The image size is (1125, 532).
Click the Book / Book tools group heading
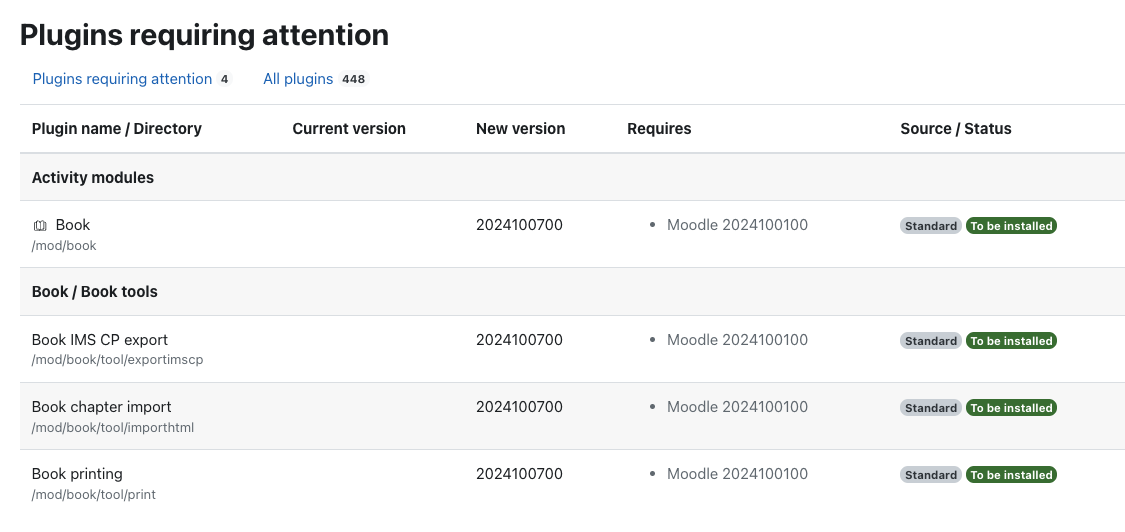[x=95, y=291]
